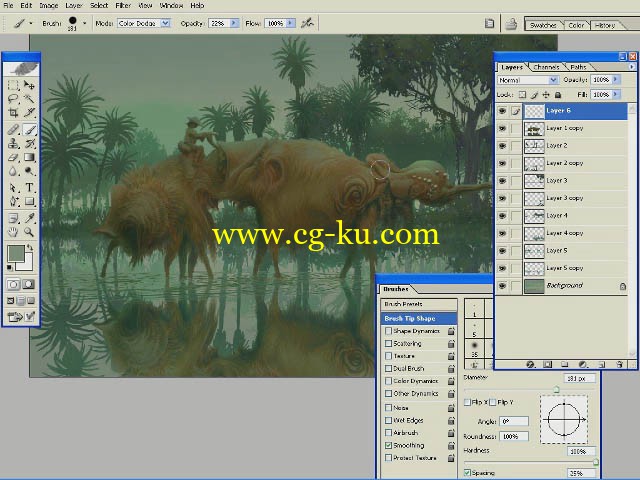The width and height of the screenshot is (640, 480).
Task: Open the Swatches tab
Action: click(543, 25)
